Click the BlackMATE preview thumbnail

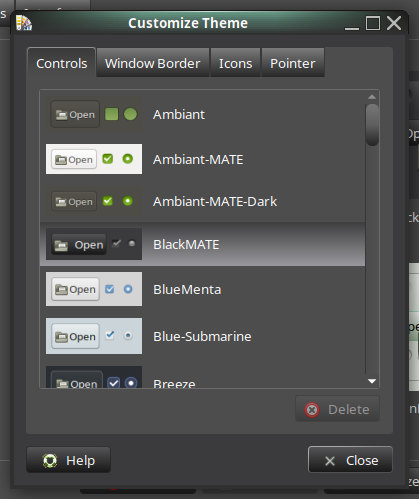[x=94, y=244]
